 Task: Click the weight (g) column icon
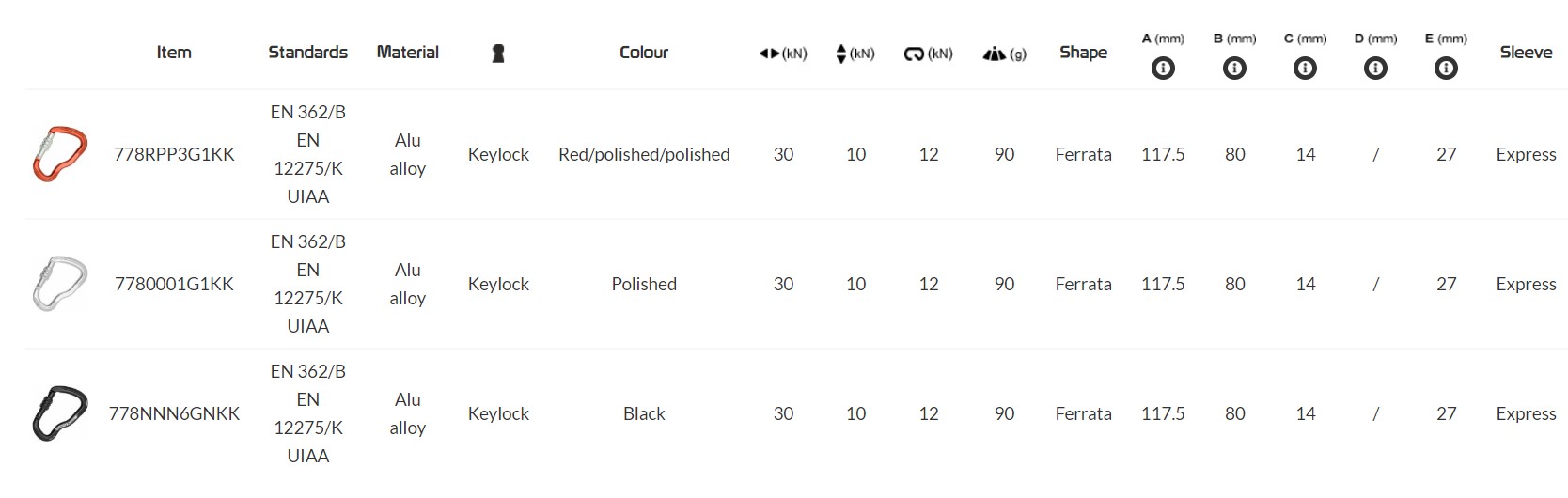(995, 54)
